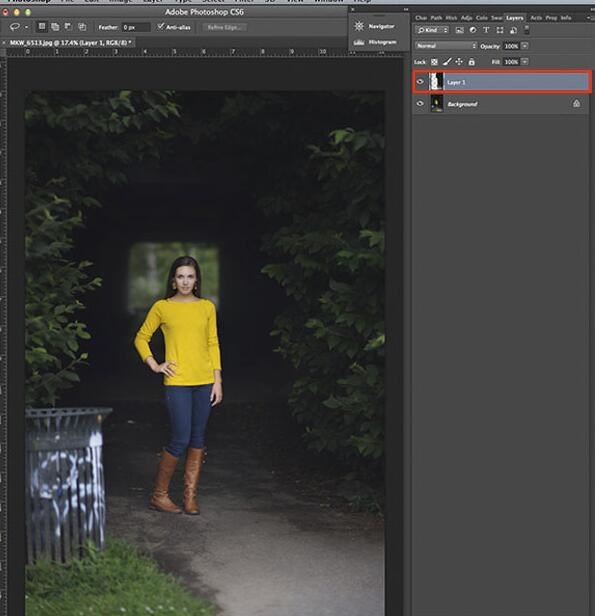Screen dimensions: 595x616
Task: Open the Layers panel flyout menu icon
Action: pos(589,18)
